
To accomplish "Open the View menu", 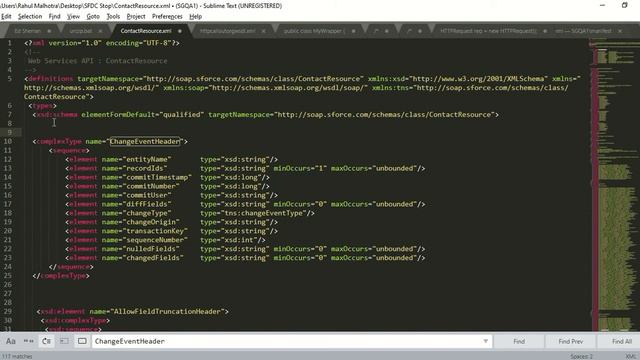I will click(73, 16).
